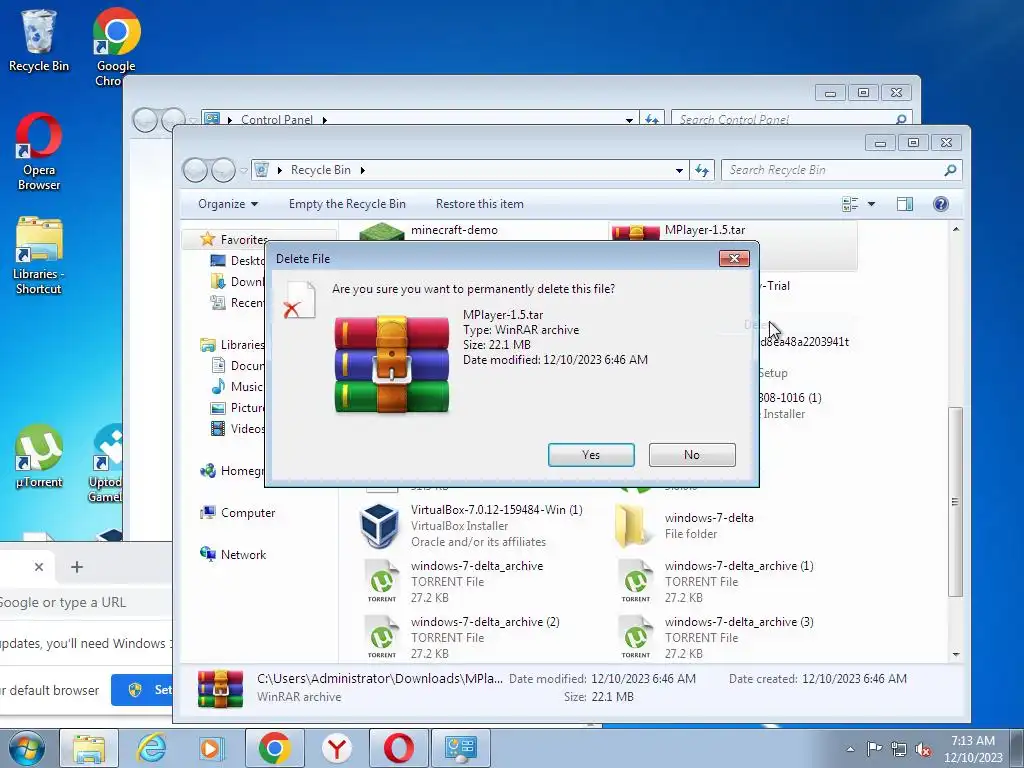The width and height of the screenshot is (1024, 768).
Task: Click the Chrome URL address bar
Action: pos(85,602)
